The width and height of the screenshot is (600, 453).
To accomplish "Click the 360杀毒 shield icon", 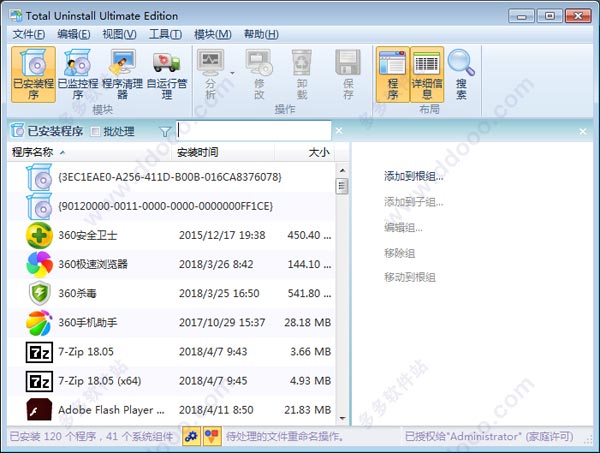I will 39,293.
